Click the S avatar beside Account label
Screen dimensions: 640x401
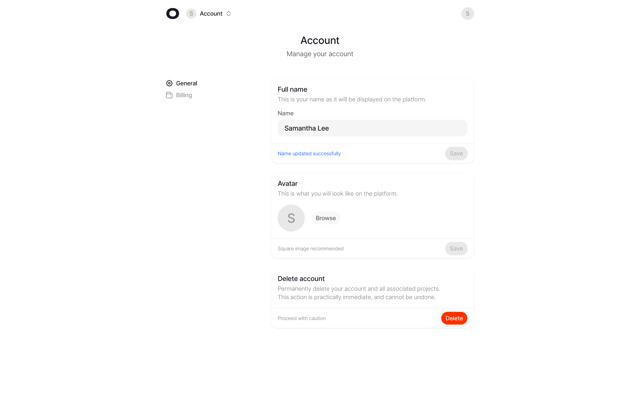point(191,13)
